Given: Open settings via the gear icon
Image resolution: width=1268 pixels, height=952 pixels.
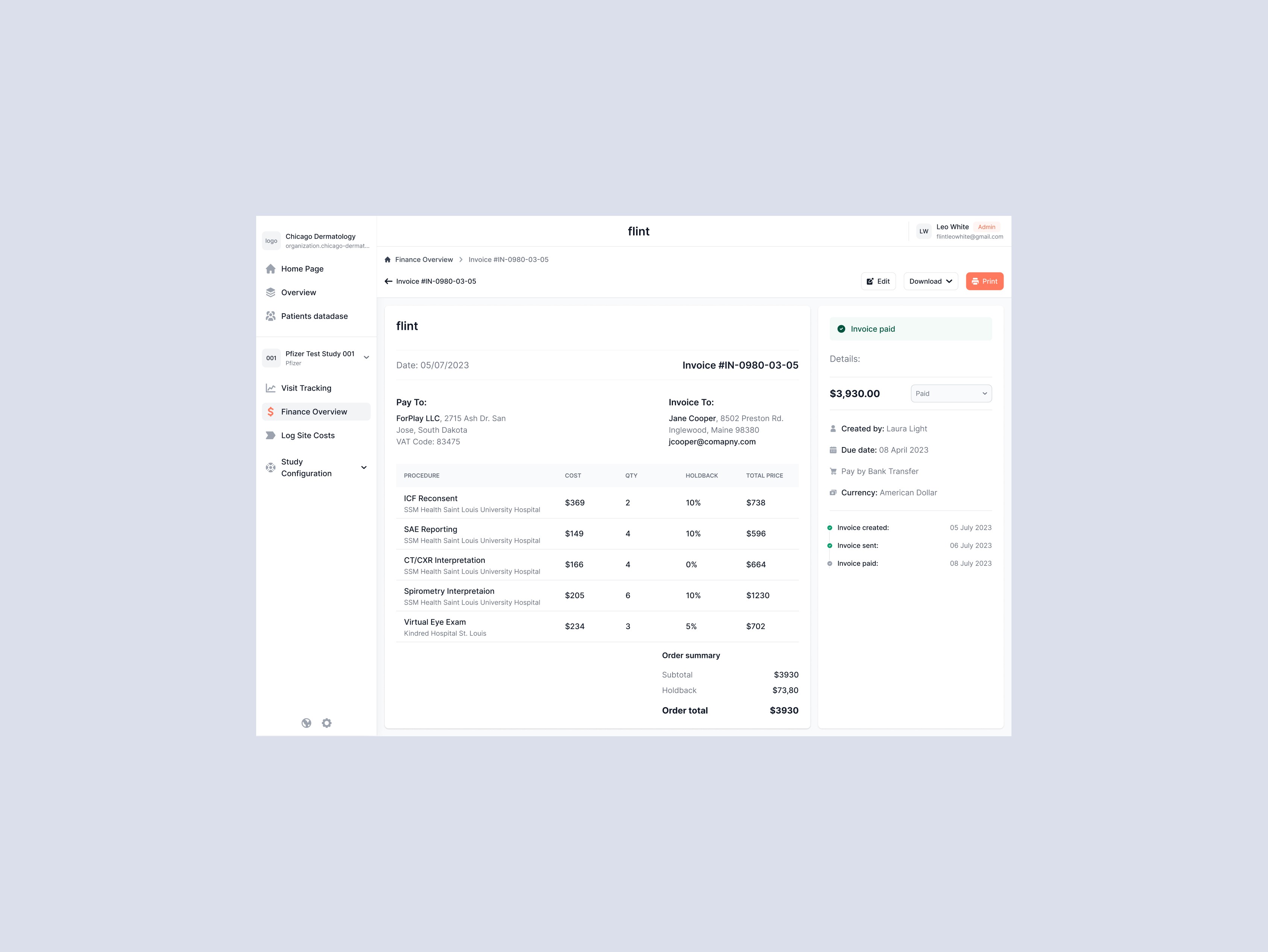Looking at the screenshot, I should click(x=327, y=723).
